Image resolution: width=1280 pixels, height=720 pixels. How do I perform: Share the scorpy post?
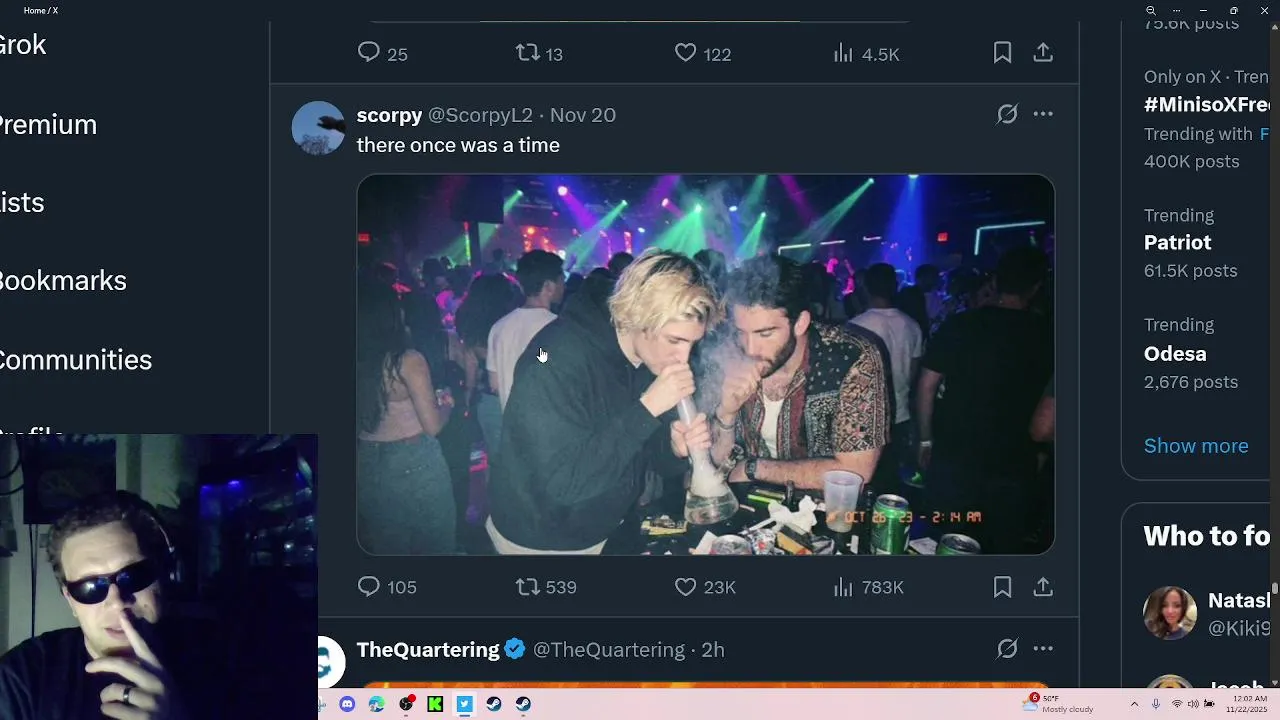click(x=1043, y=587)
